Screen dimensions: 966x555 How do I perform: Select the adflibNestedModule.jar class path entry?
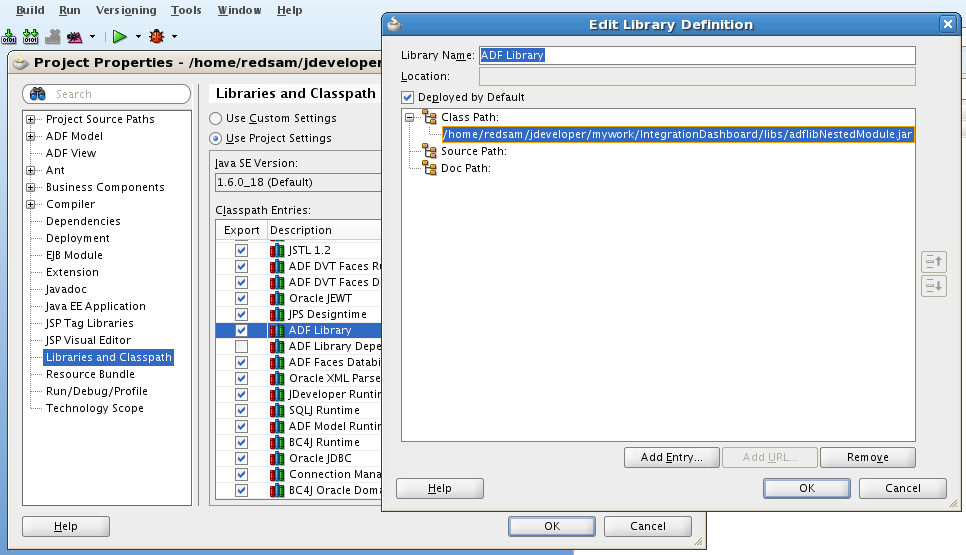point(678,134)
